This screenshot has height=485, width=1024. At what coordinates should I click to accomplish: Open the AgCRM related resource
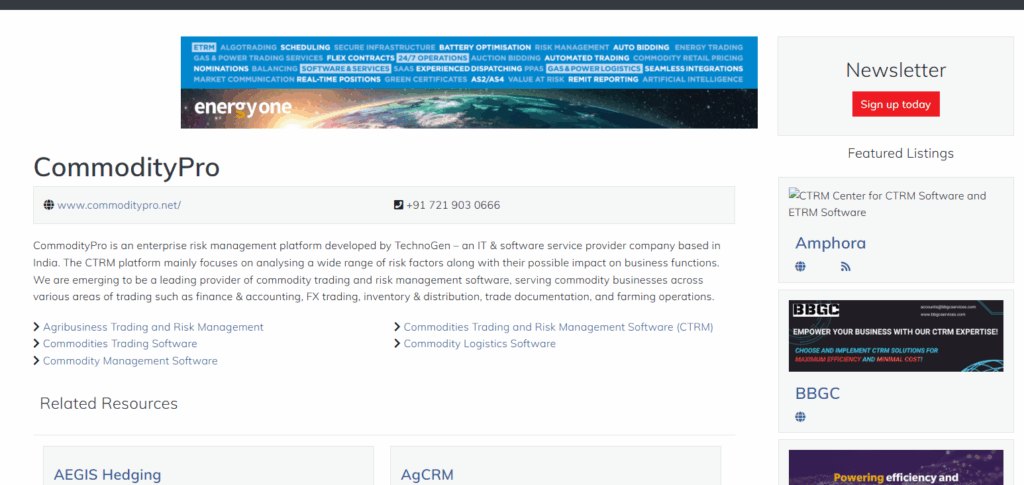pos(427,475)
